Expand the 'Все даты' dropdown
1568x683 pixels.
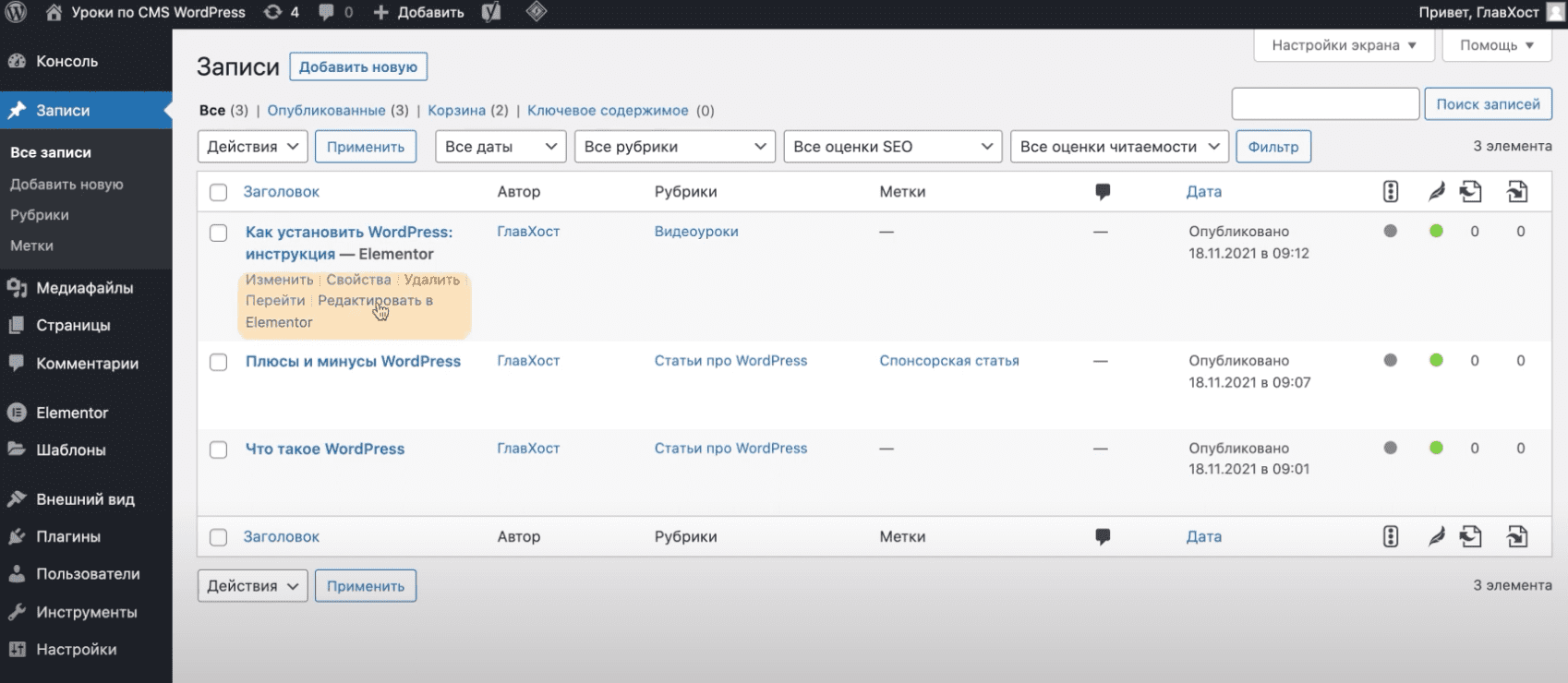[501, 147]
